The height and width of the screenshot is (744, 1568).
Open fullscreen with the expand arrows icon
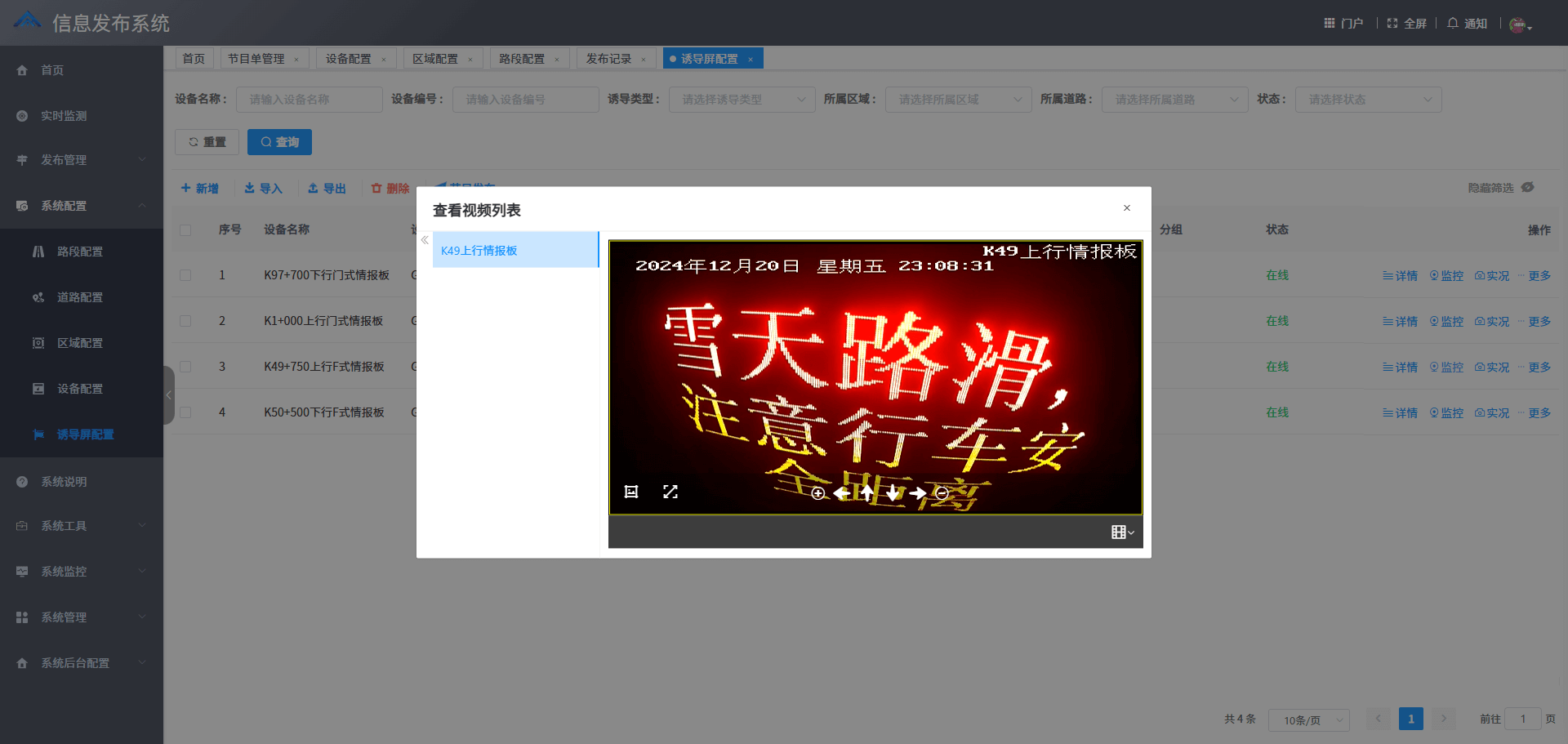[670, 492]
